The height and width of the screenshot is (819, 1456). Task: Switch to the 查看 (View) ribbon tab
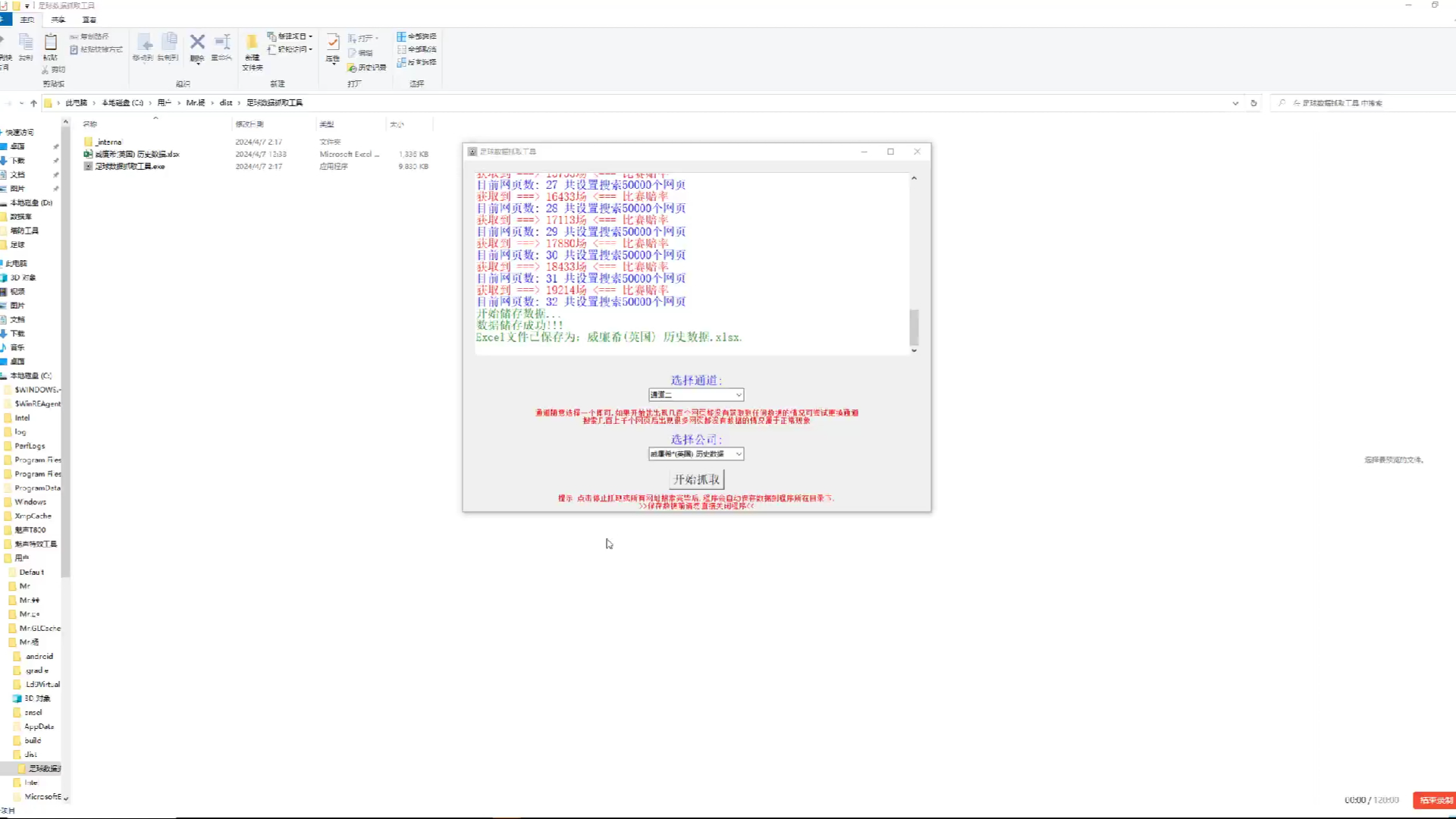pyautogui.click(x=89, y=20)
